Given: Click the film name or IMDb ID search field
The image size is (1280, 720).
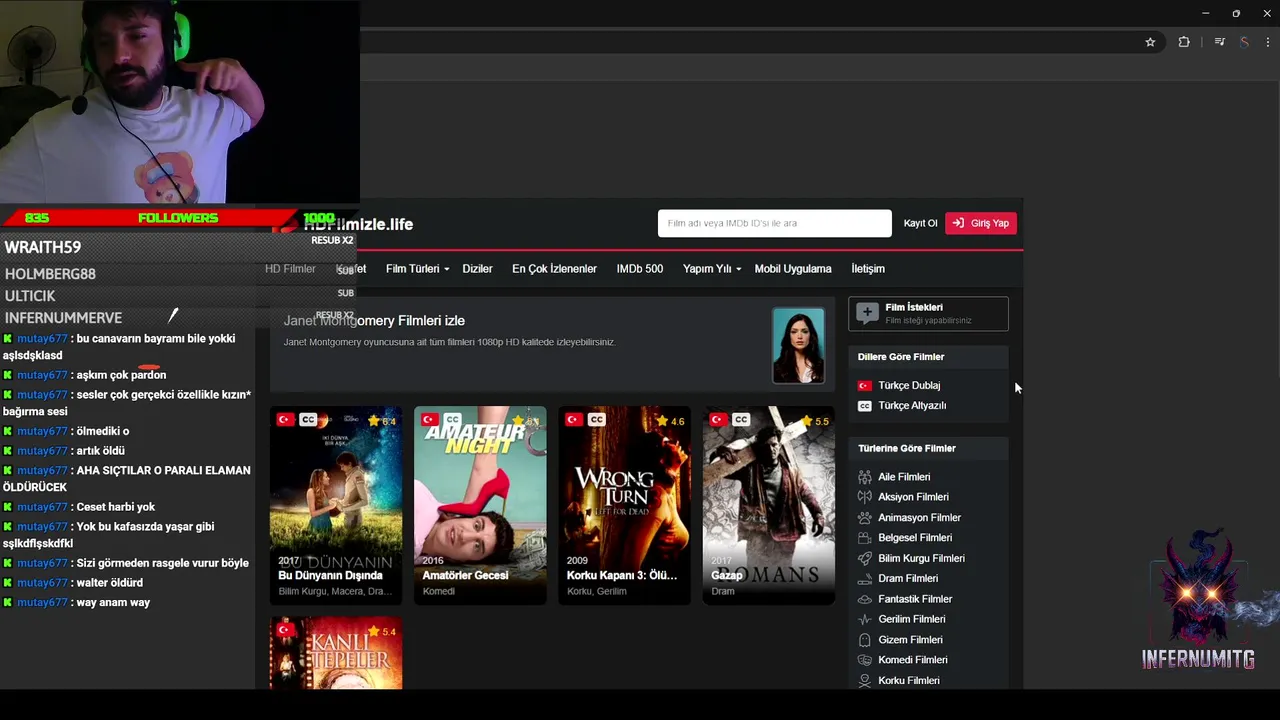Looking at the screenshot, I should click(x=774, y=223).
